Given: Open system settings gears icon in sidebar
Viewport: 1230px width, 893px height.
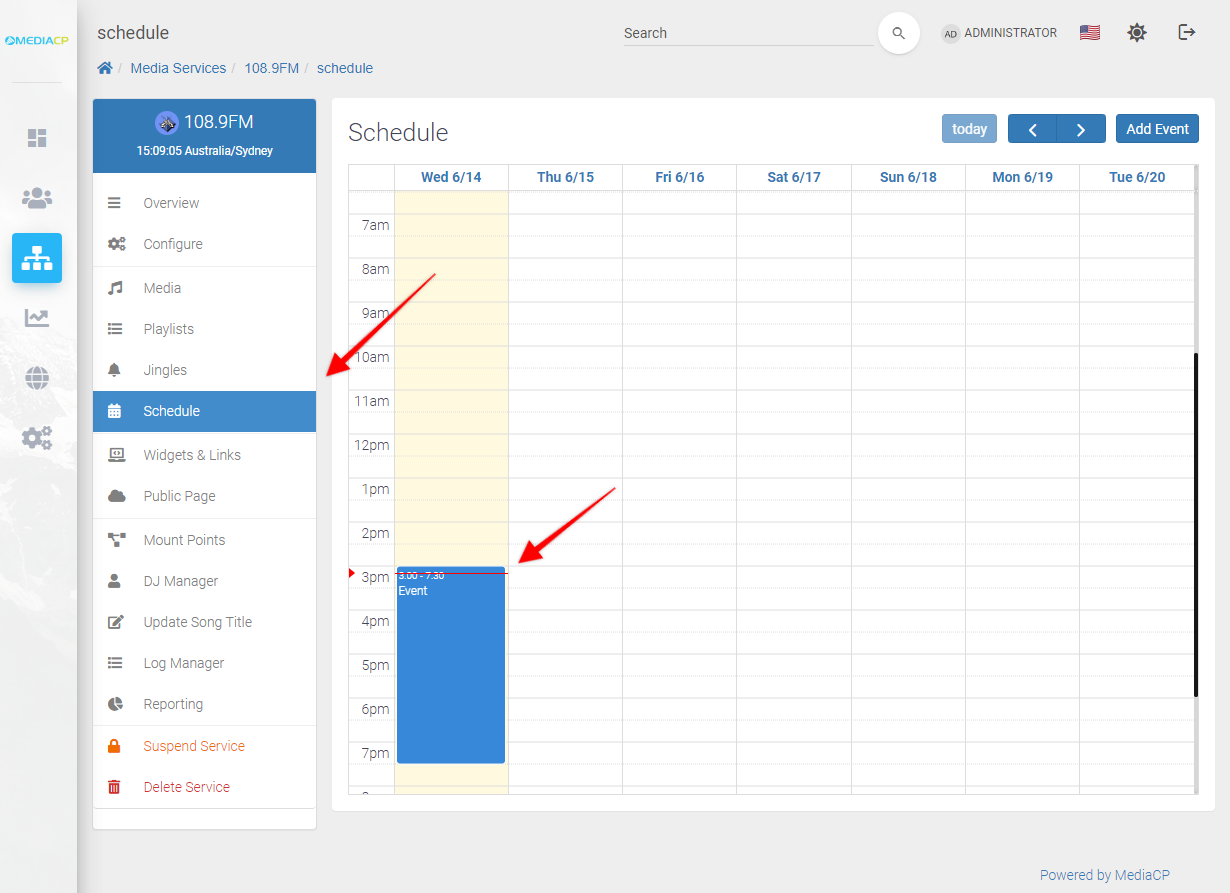Looking at the screenshot, I should pyautogui.click(x=37, y=438).
